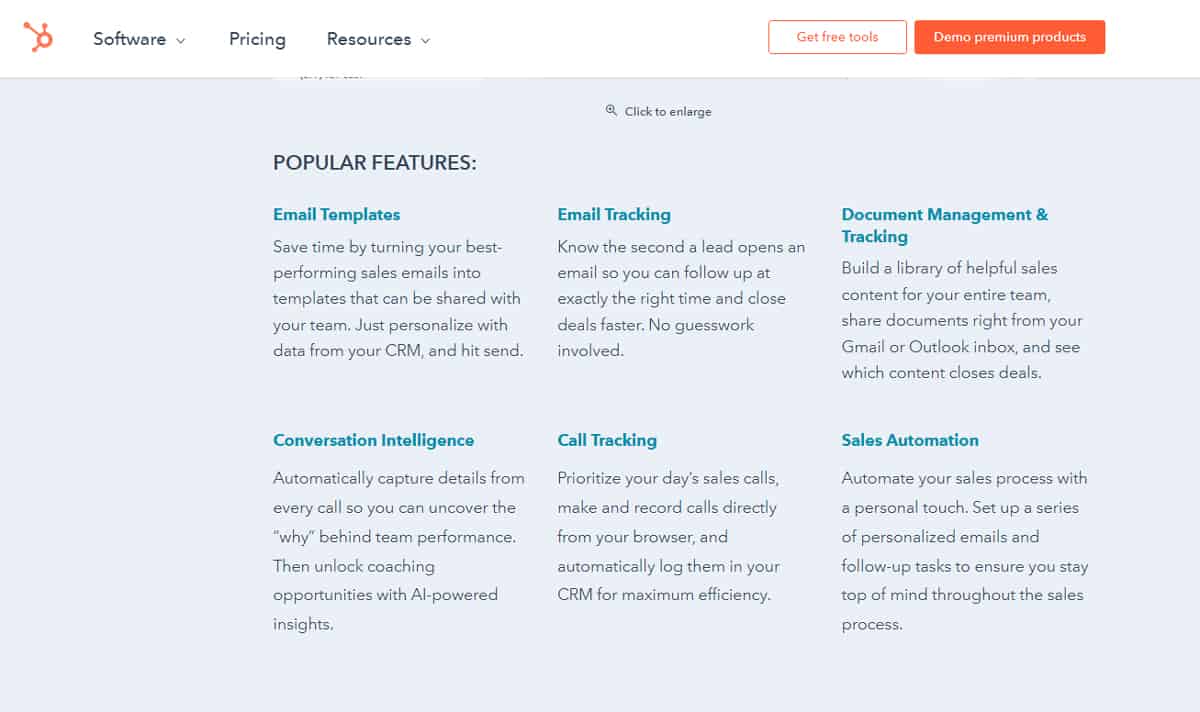
Task: Click the POPULAR FEATURES heading
Action: pos(374,163)
